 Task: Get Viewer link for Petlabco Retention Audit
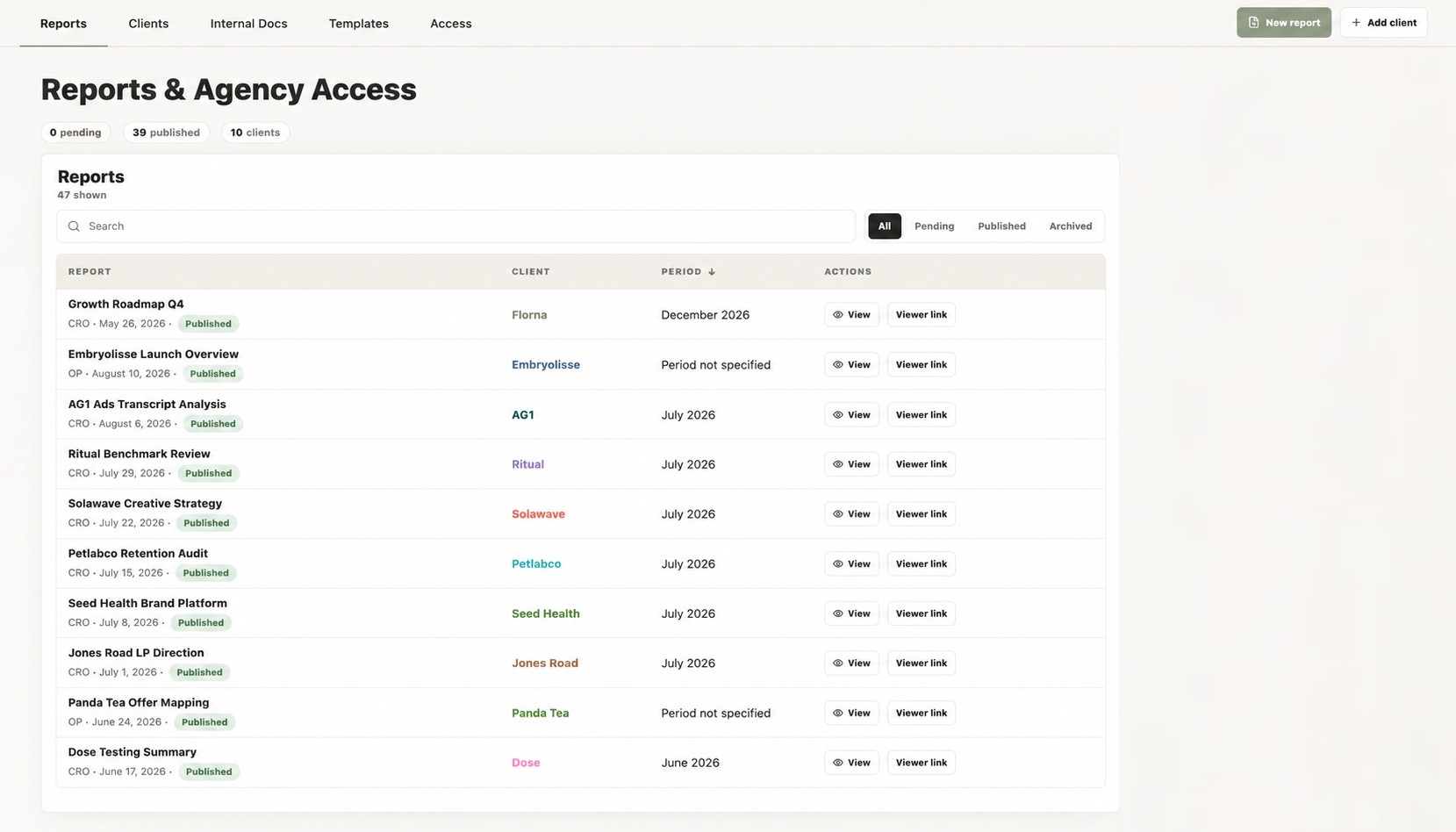(x=922, y=564)
